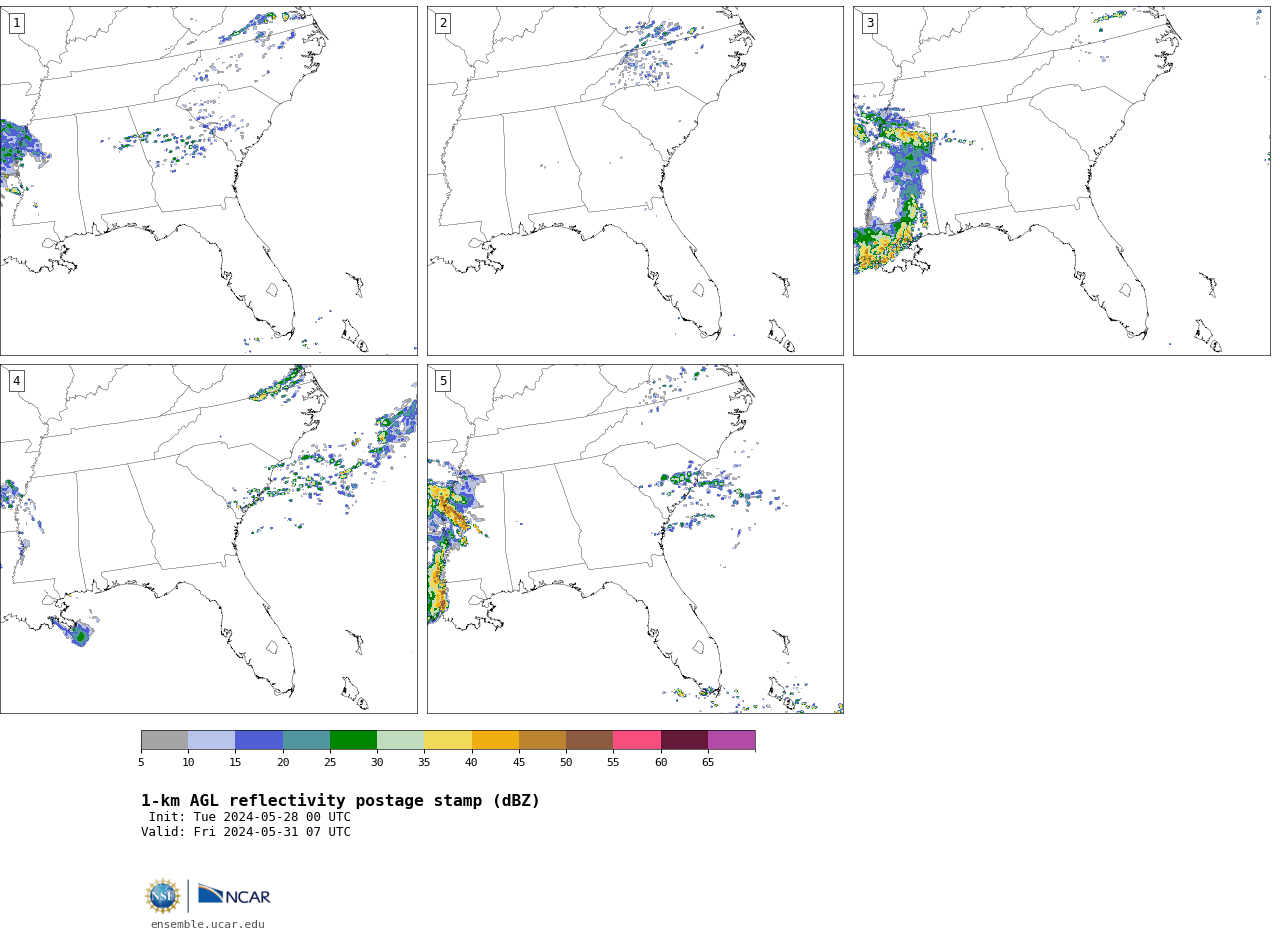Click the gray 5-10 dBZ swatch

pos(164,740)
